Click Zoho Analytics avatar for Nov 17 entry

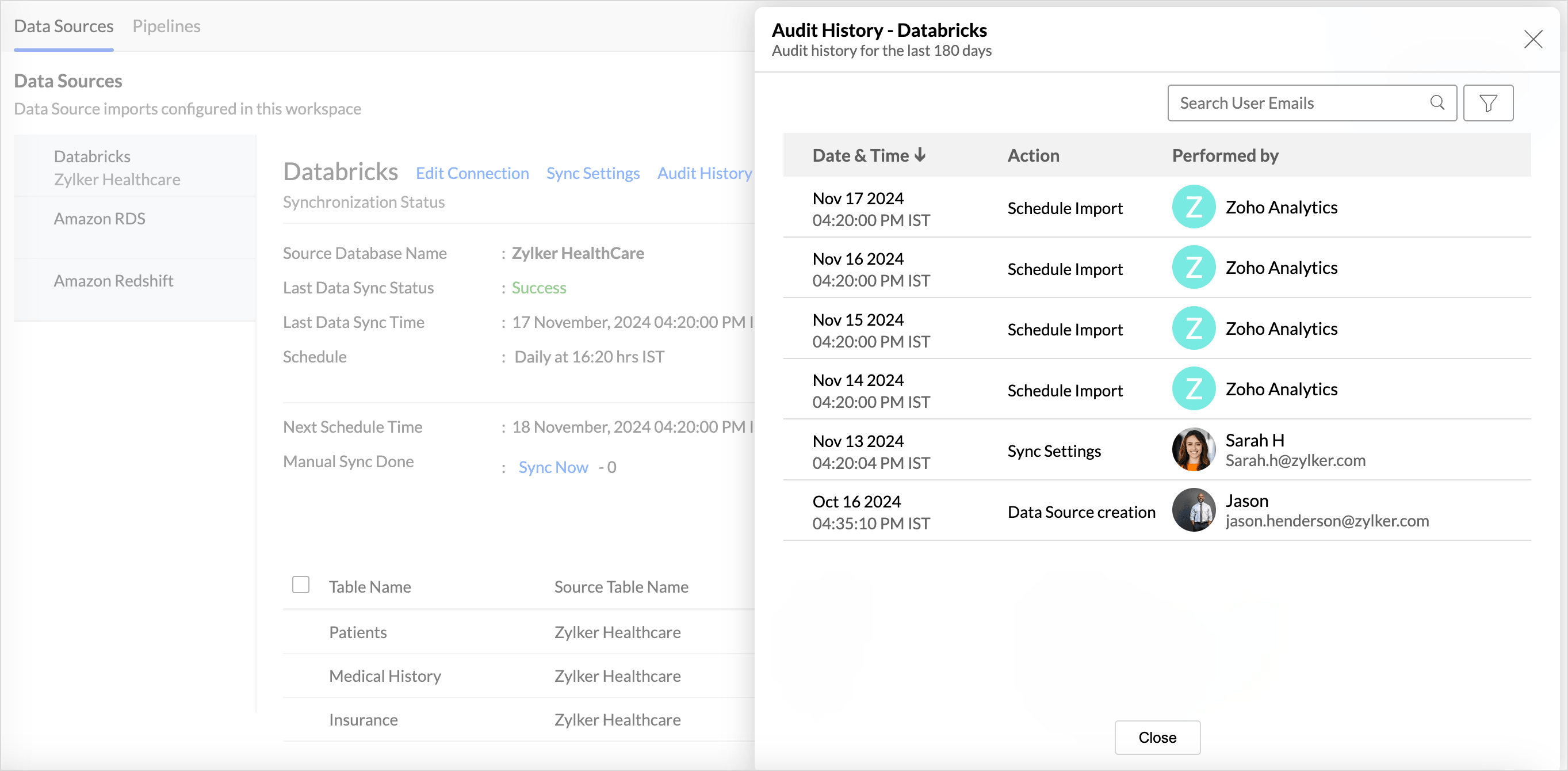[x=1193, y=207]
